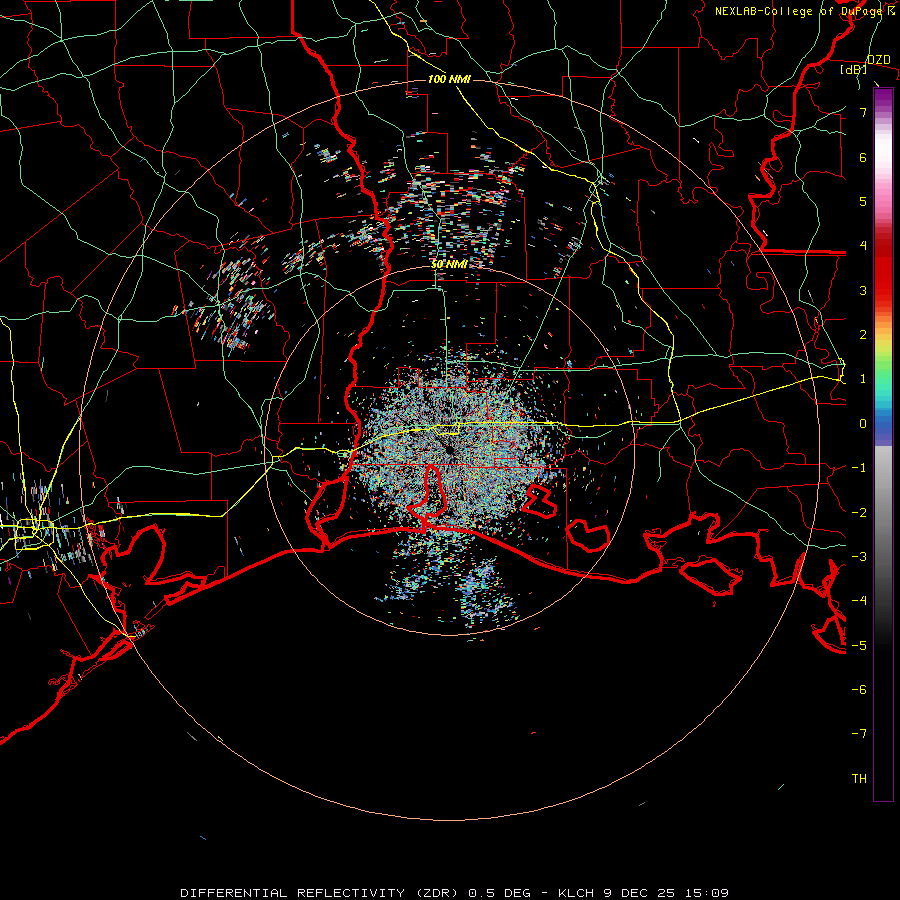Click the -1 scale value
Screen dimensions: 900x900
pyautogui.click(x=859, y=468)
